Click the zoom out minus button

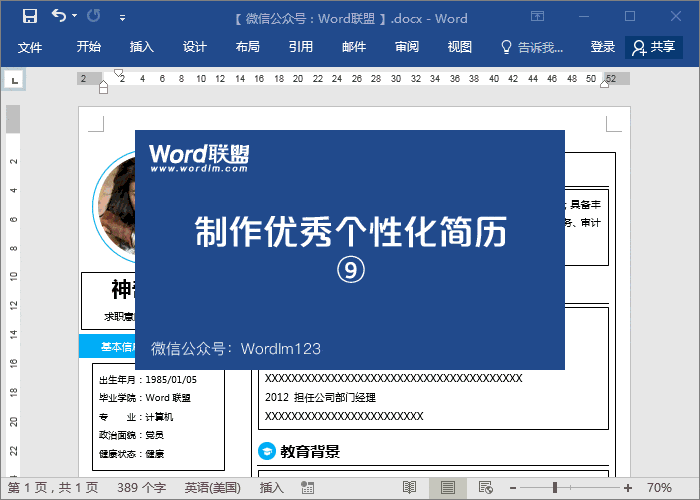click(513, 488)
